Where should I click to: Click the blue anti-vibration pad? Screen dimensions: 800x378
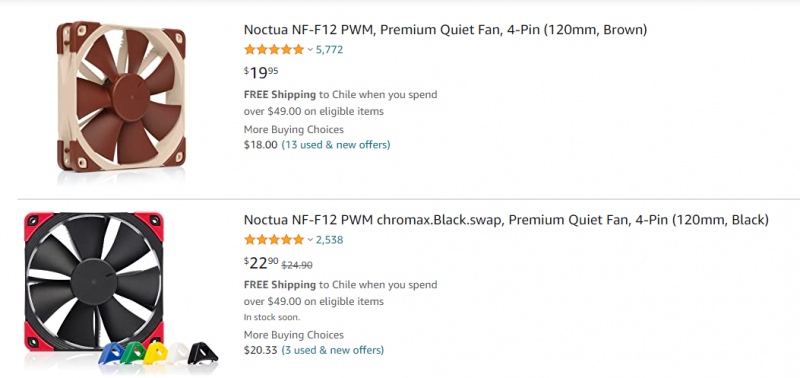tap(111, 354)
